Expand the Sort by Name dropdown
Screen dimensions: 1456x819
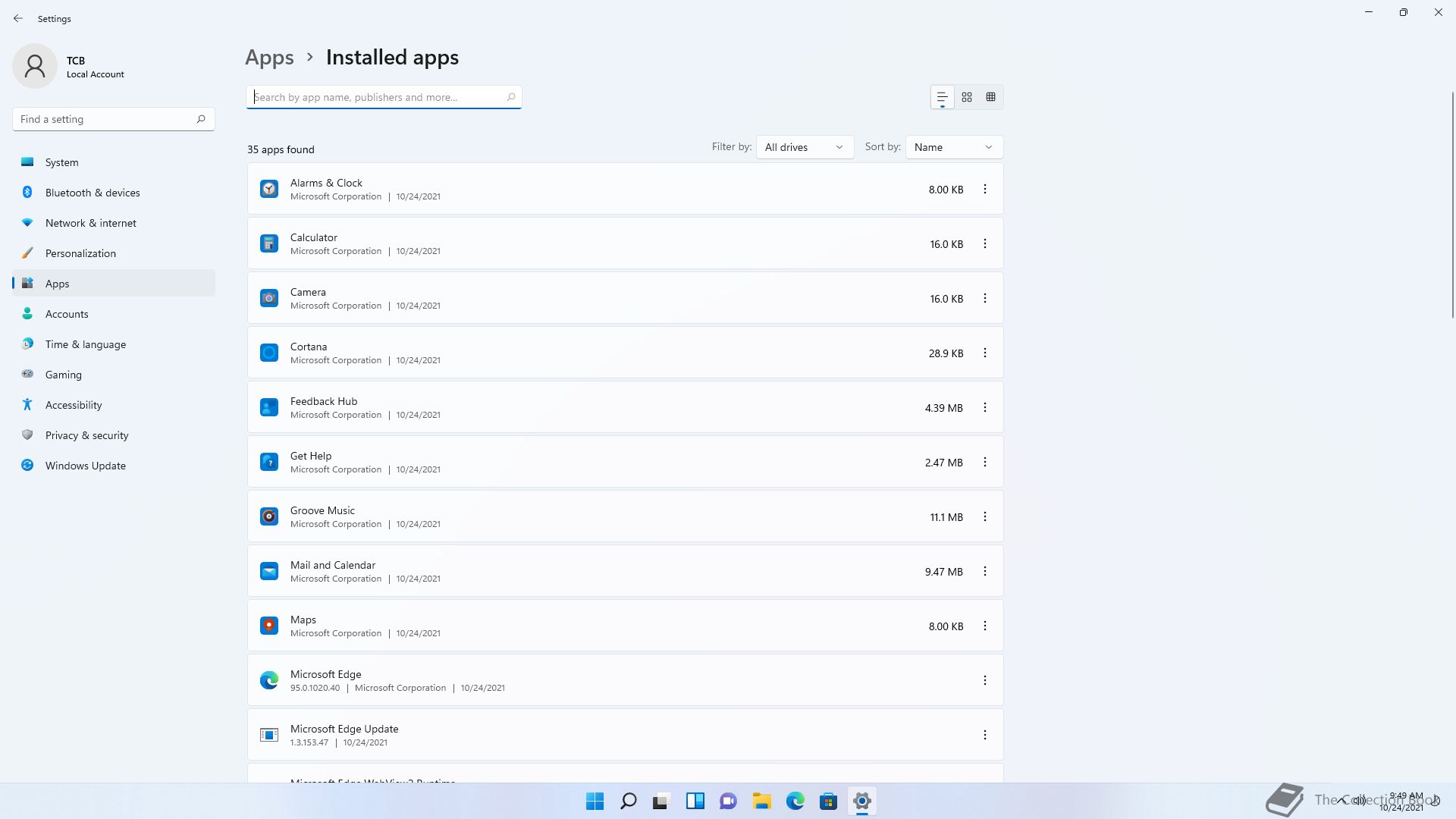click(954, 147)
